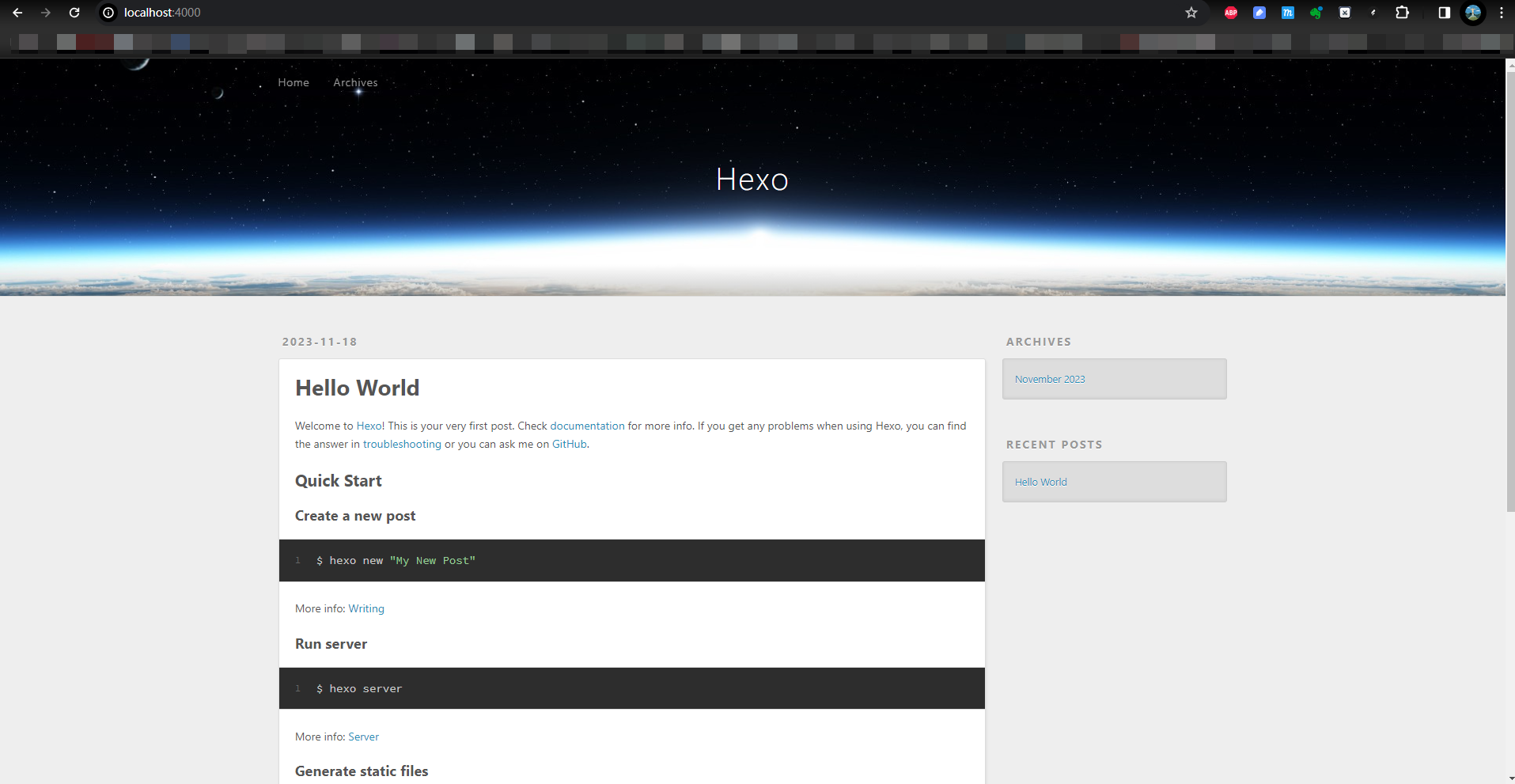Open the blue 'm' script-letter extension
Image resolution: width=1515 pixels, height=784 pixels.
pos(1288,13)
